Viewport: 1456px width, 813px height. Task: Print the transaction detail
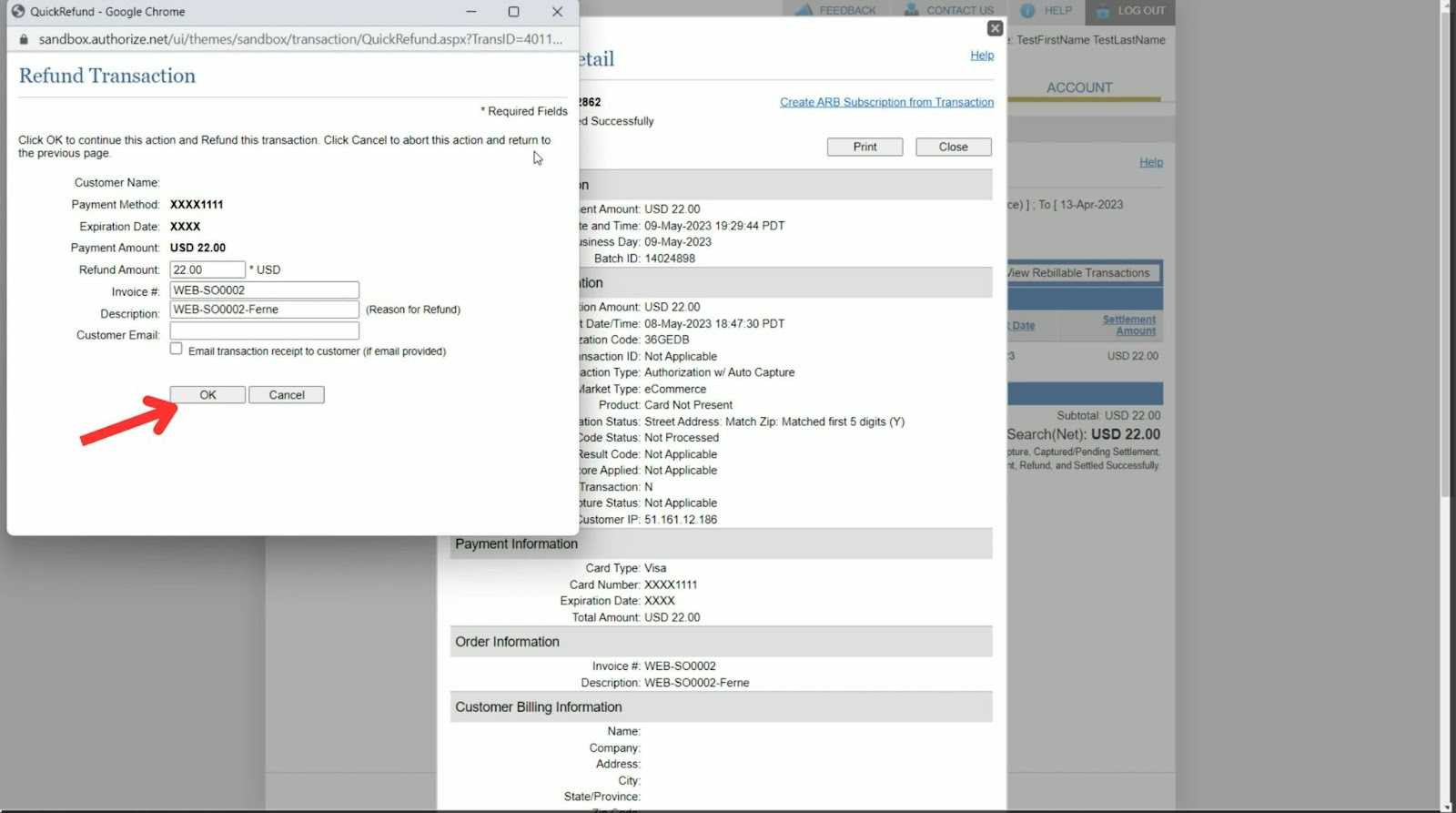click(x=864, y=147)
